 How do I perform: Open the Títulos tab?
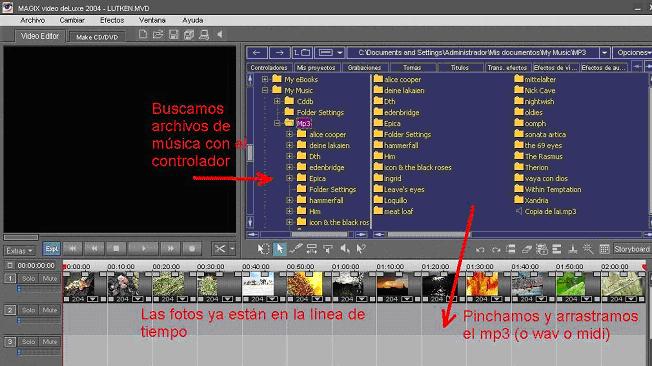[460, 67]
